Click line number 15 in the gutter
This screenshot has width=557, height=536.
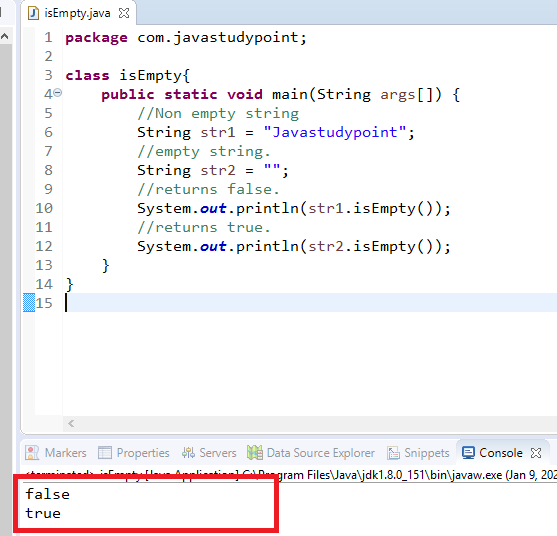44,303
